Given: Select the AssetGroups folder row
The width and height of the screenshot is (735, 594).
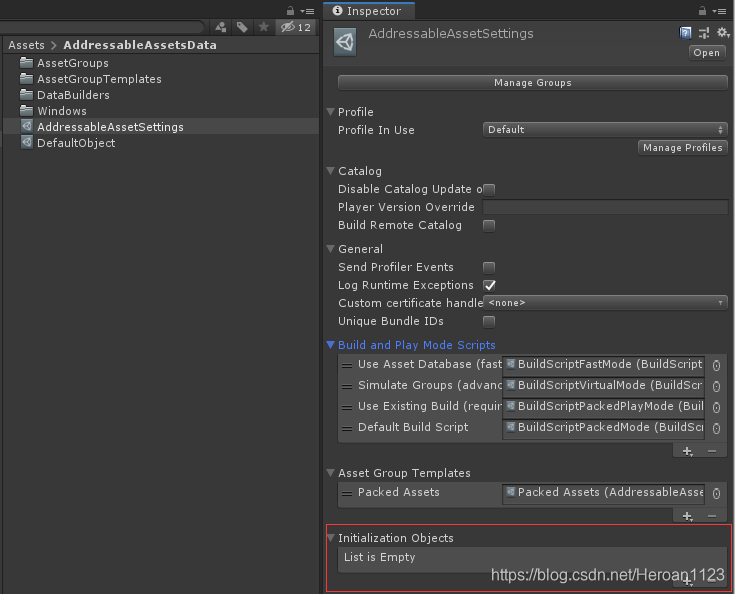Looking at the screenshot, I should [161, 63].
